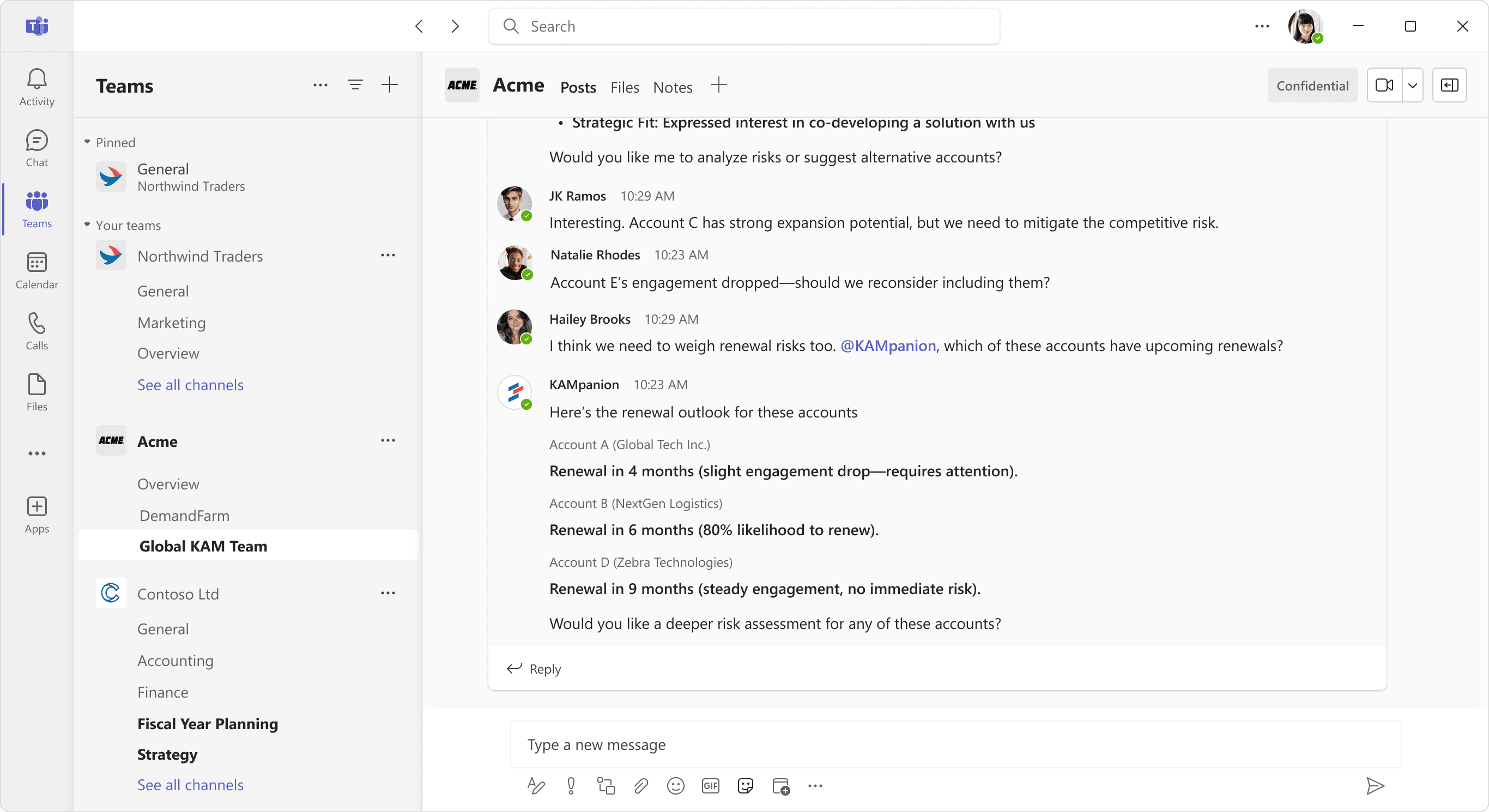Click the GIF button in compose toolbar
1489x812 pixels.
pos(710,786)
